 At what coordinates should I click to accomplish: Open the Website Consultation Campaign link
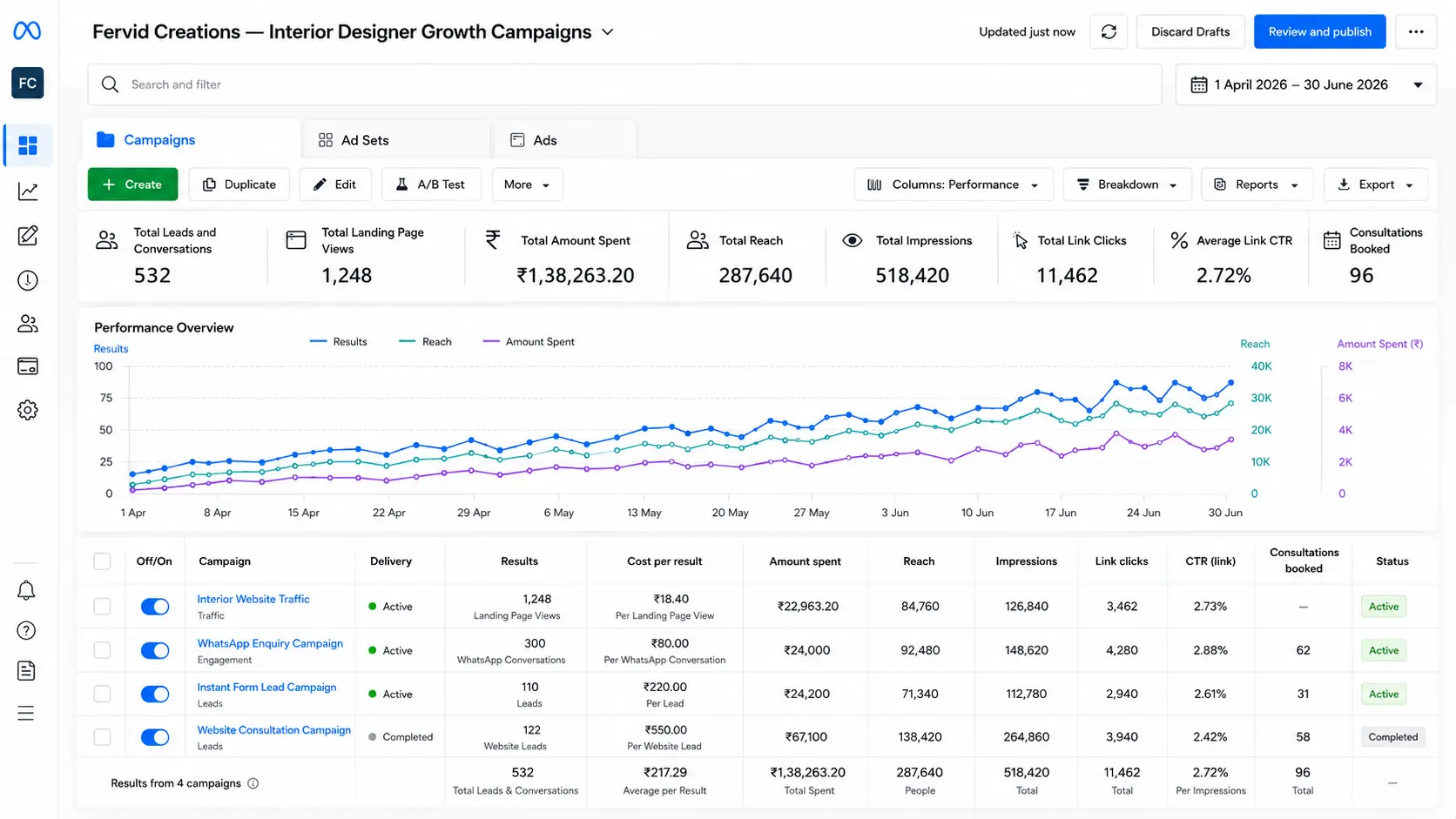point(274,730)
